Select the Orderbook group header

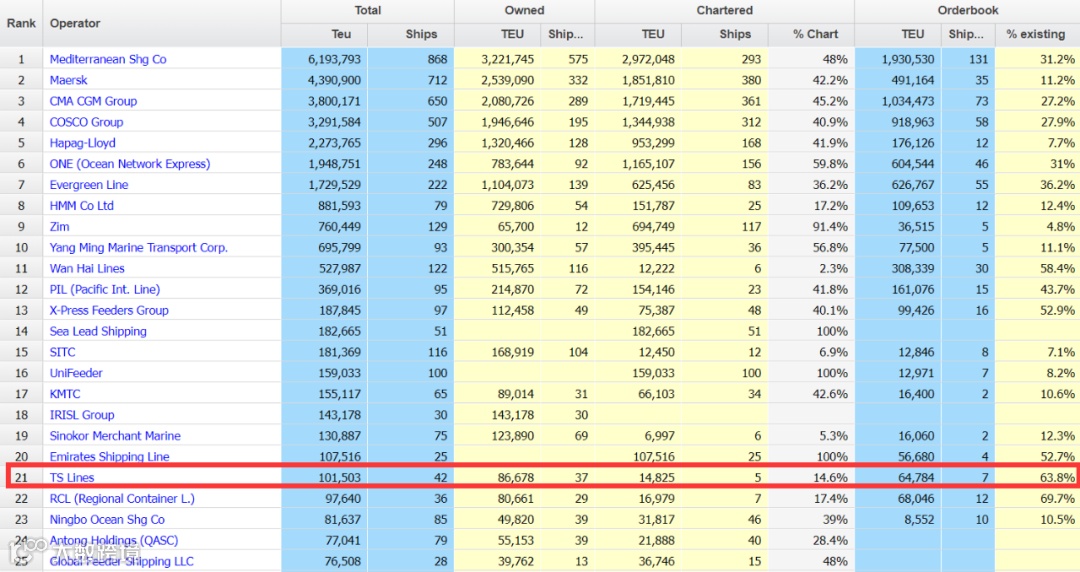(967, 11)
